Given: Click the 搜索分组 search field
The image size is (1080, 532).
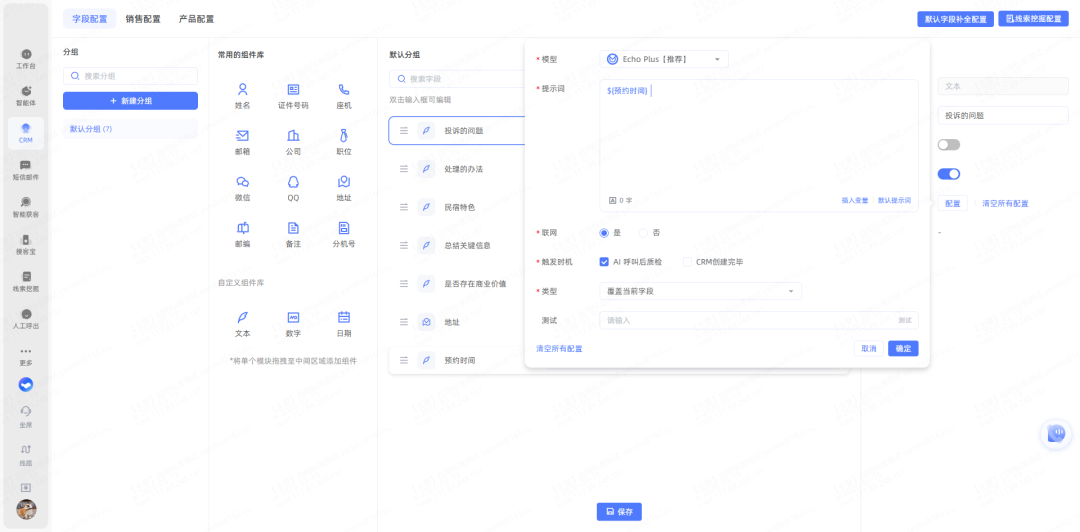Looking at the screenshot, I should [130, 75].
